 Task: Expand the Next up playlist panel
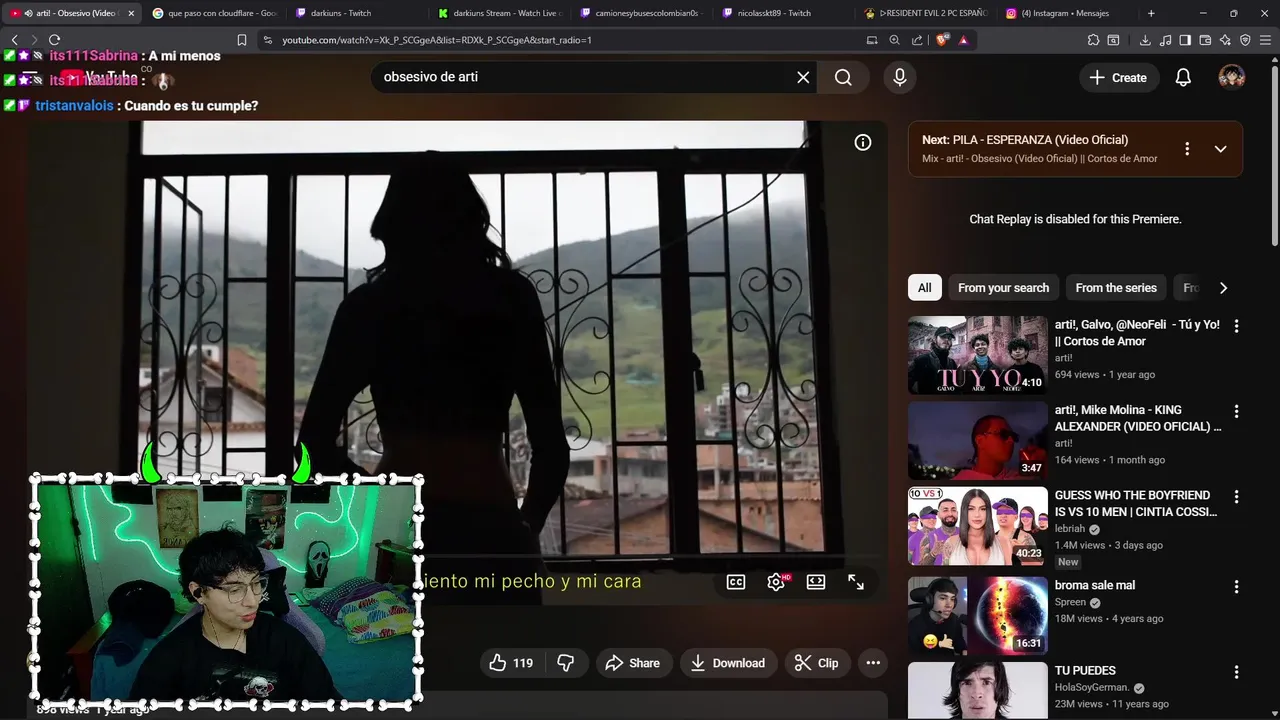pyautogui.click(x=1220, y=148)
